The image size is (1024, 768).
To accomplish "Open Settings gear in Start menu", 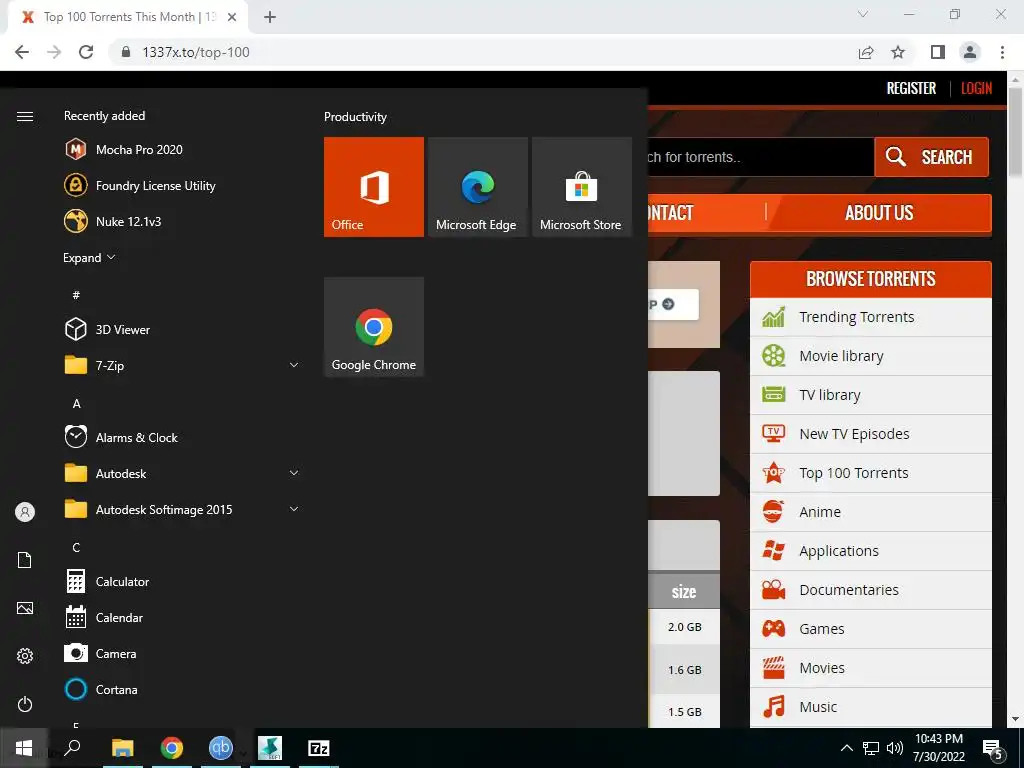I will click(25, 656).
